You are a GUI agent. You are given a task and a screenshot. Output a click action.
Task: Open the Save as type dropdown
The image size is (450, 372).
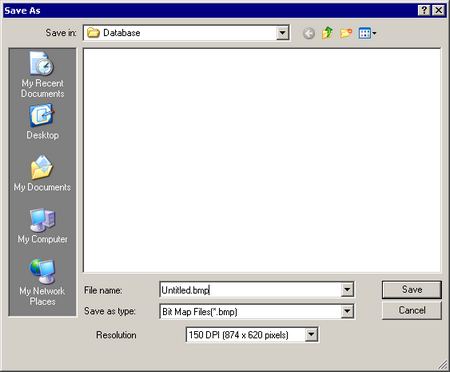(347, 311)
